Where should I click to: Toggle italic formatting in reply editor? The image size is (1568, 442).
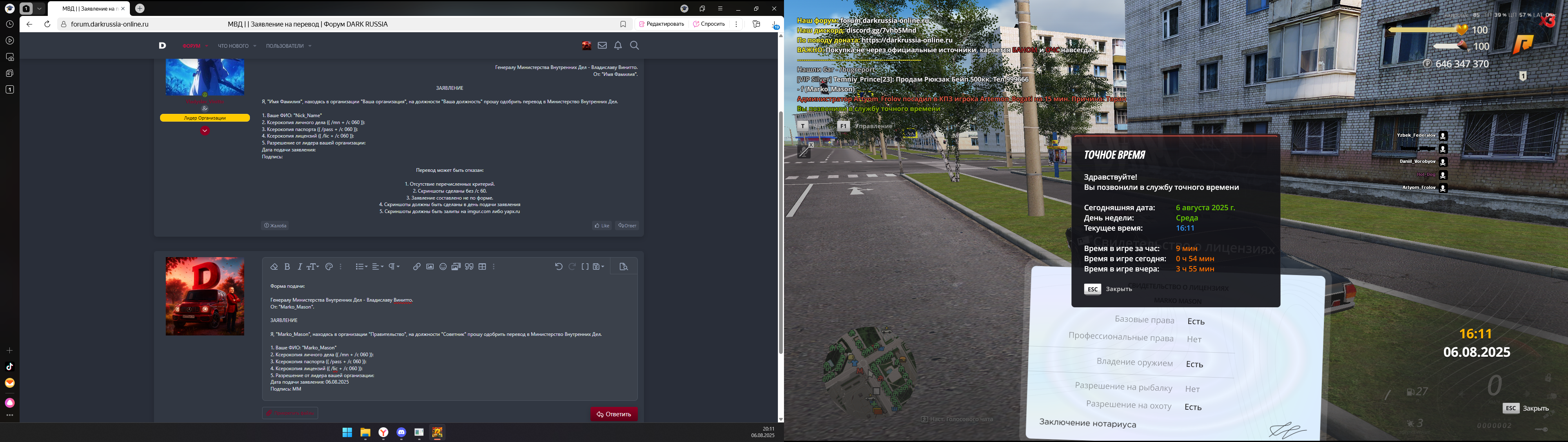[x=299, y=267]
